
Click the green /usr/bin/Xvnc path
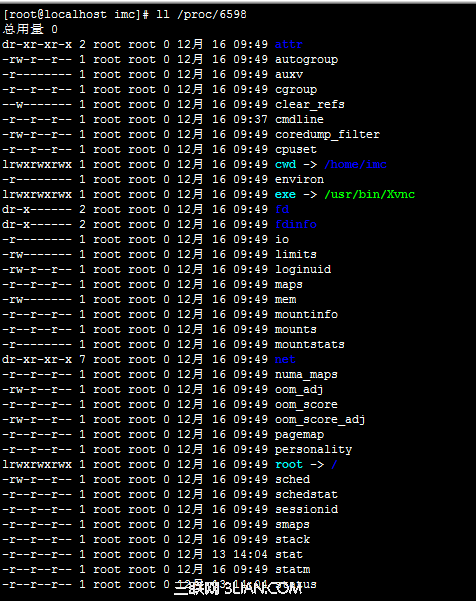(x=369, y=194)
